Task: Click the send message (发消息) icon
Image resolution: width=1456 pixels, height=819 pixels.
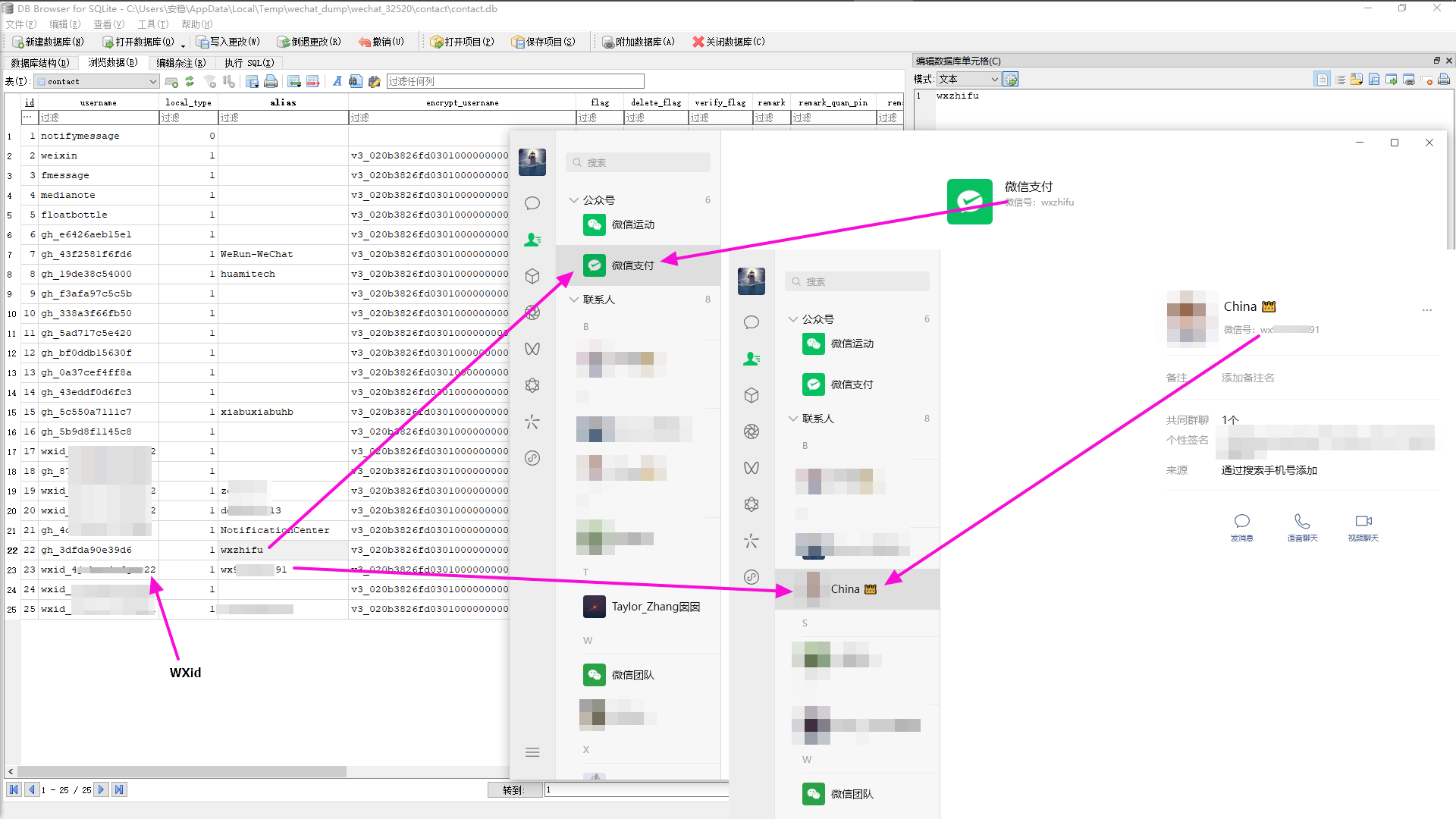Action: coord(1241,527)
